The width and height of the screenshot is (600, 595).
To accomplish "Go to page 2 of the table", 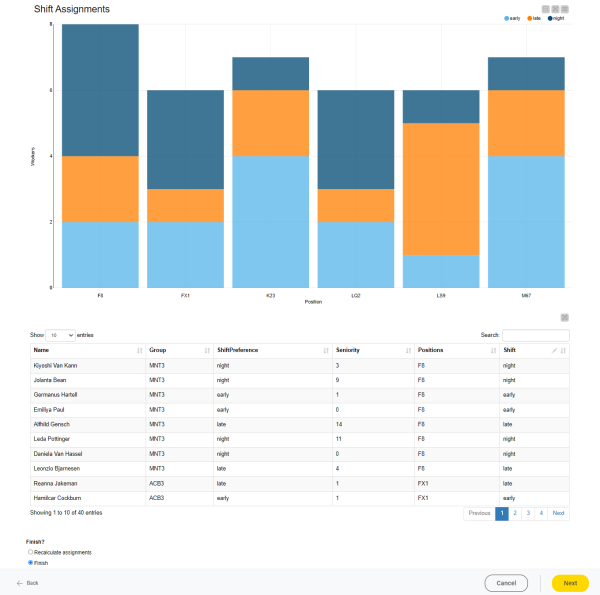I will pos(515,513).
